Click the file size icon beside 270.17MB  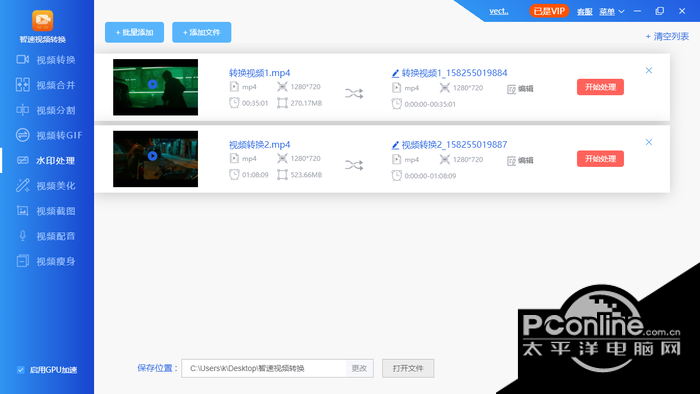pyautogui.click(x=282, y=103)
